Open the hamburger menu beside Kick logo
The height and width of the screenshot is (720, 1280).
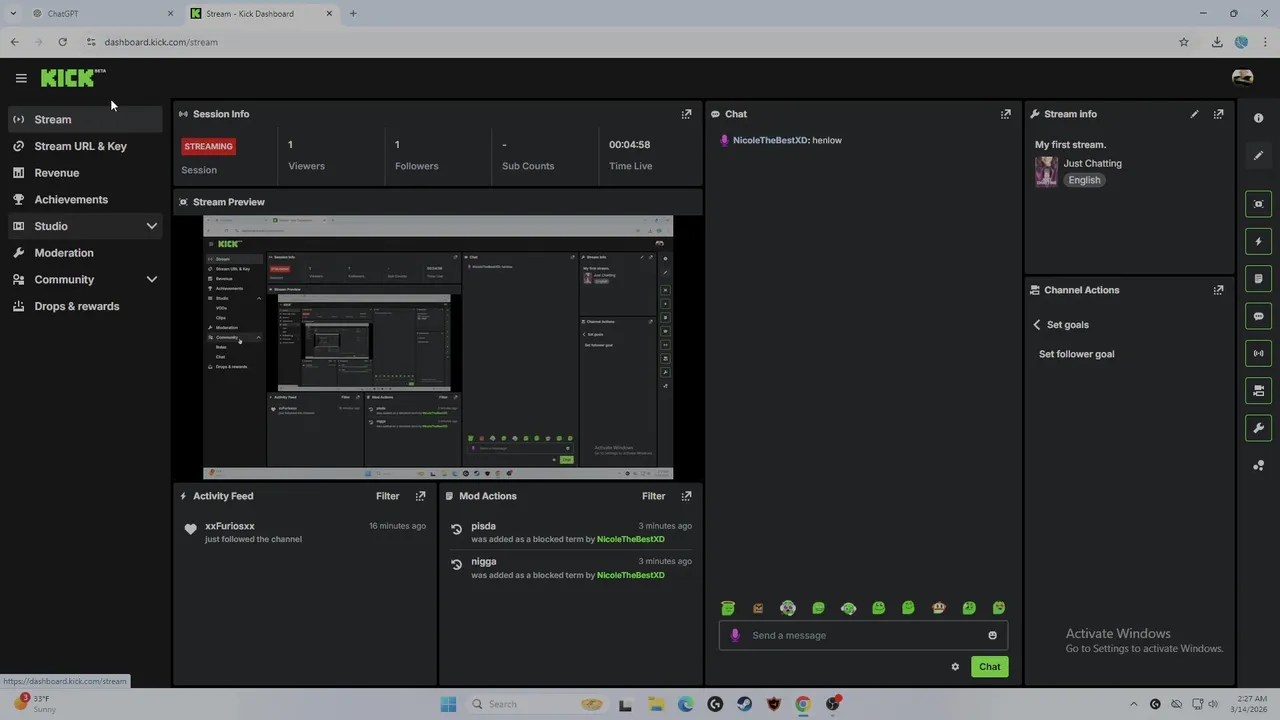tap(21, 78)
